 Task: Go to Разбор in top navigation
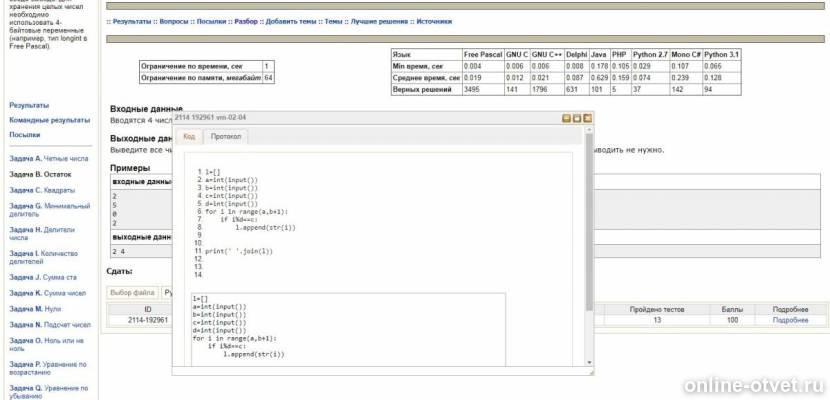(245, 21)
